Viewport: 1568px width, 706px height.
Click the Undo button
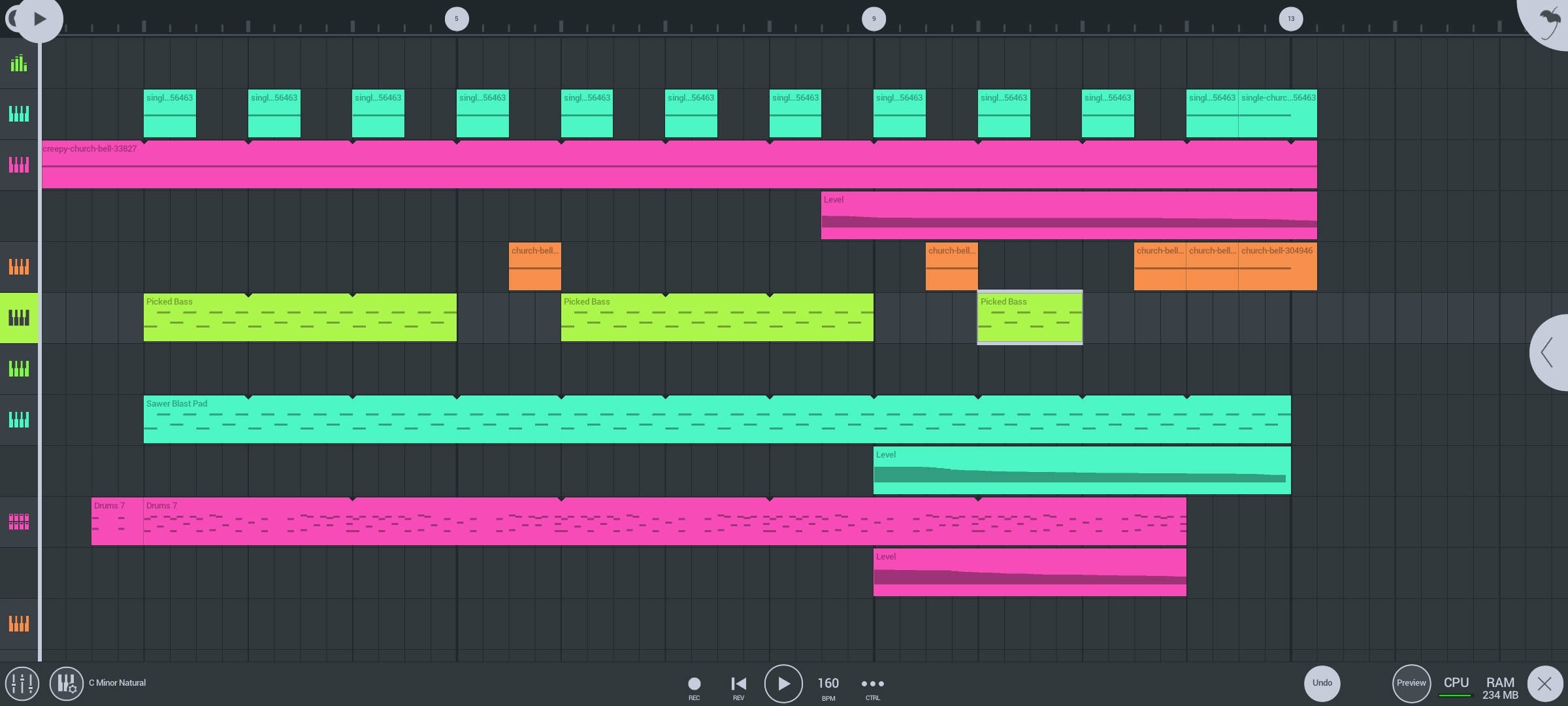coord(1322,683)
